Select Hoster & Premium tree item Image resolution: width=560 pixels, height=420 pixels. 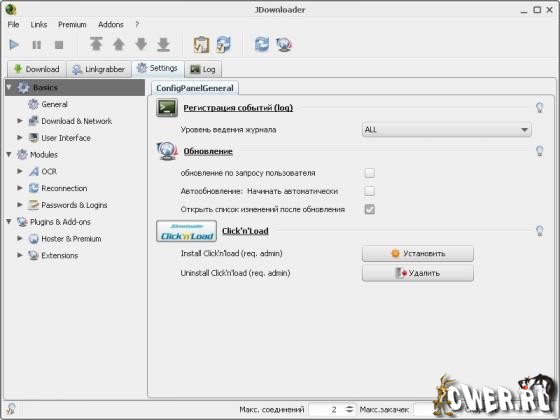[x=71, y=239]
